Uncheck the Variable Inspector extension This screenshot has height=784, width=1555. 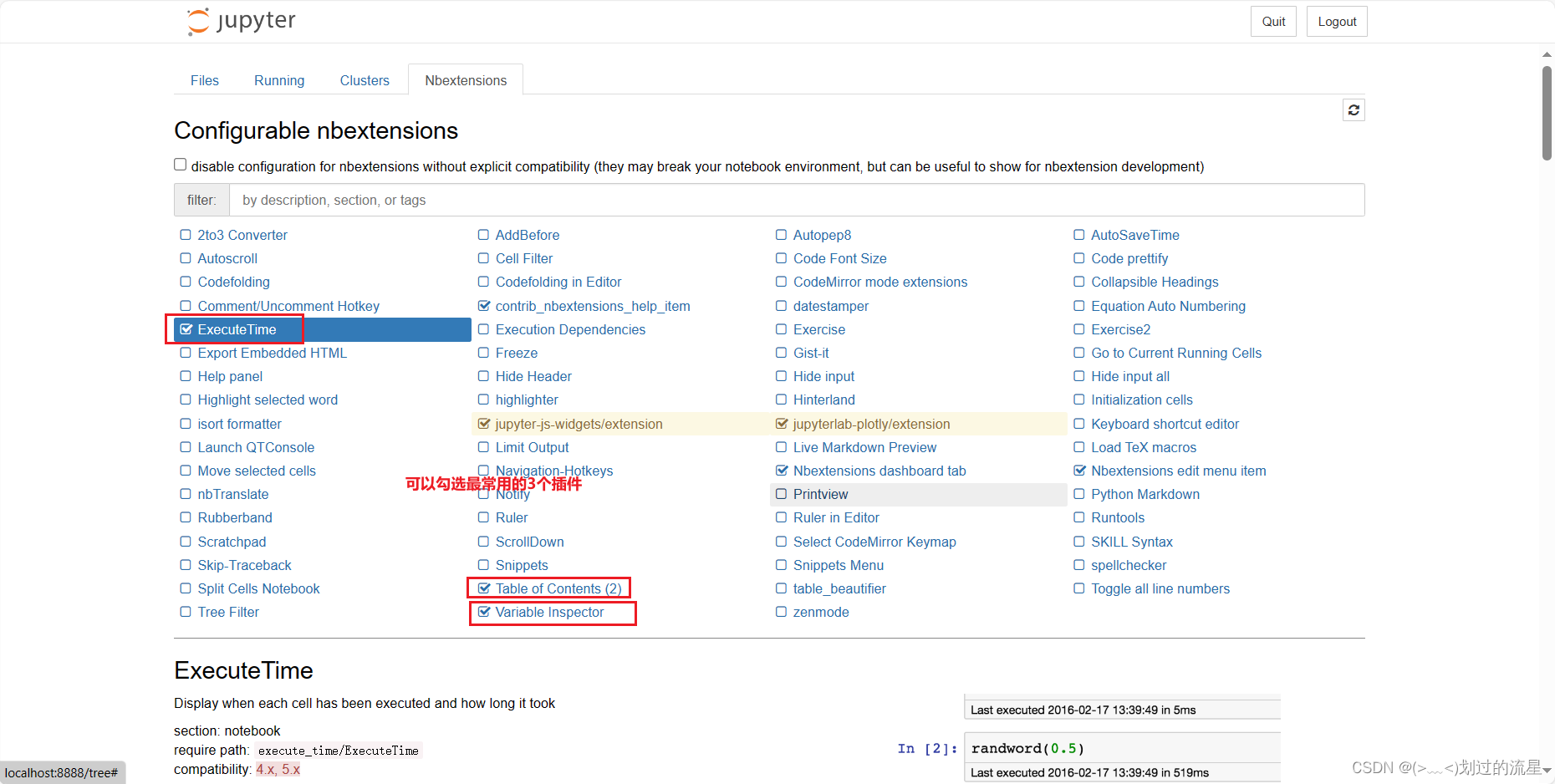click(x=485, y=612)
